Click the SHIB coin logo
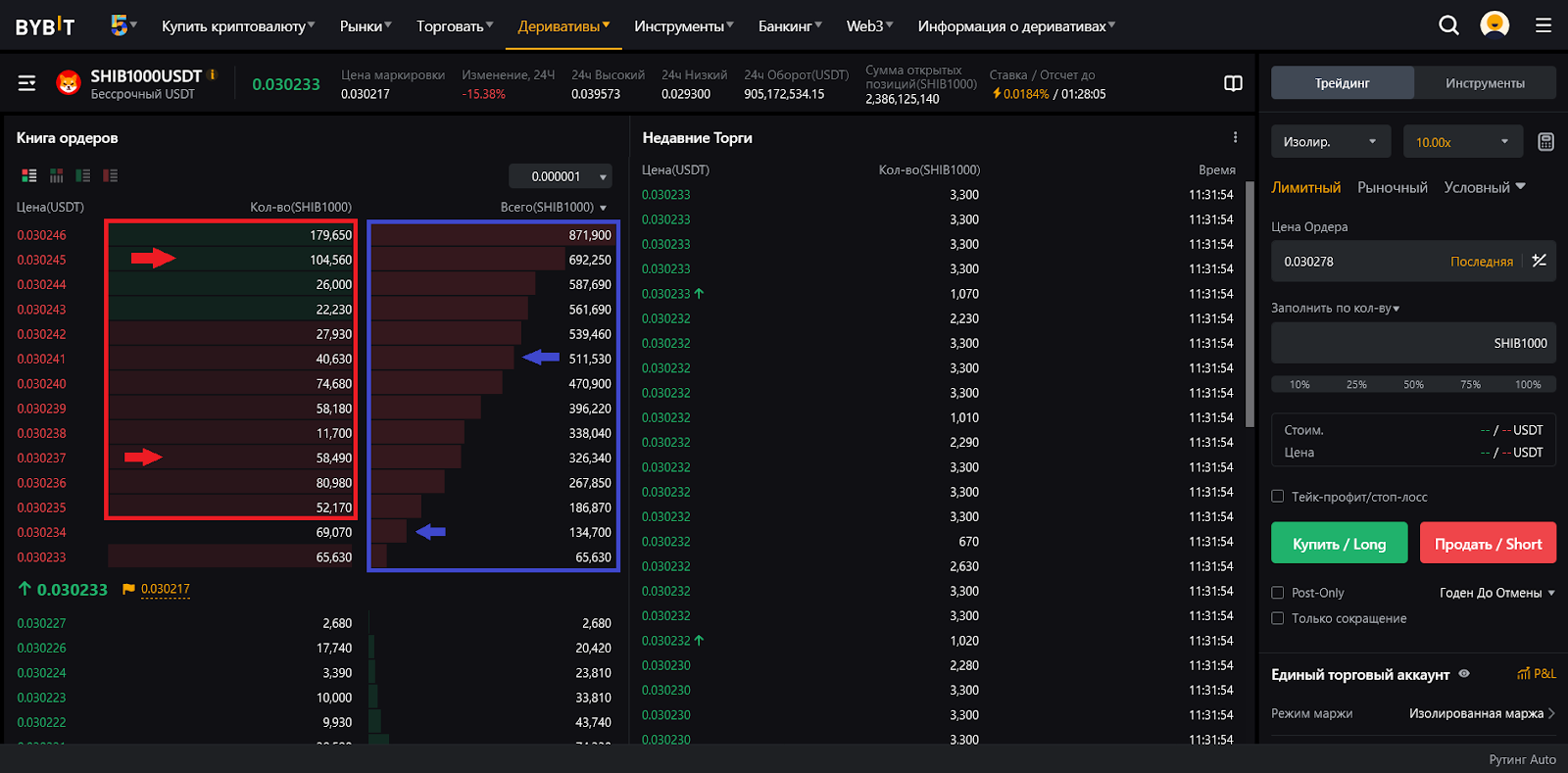 point(69,83)
